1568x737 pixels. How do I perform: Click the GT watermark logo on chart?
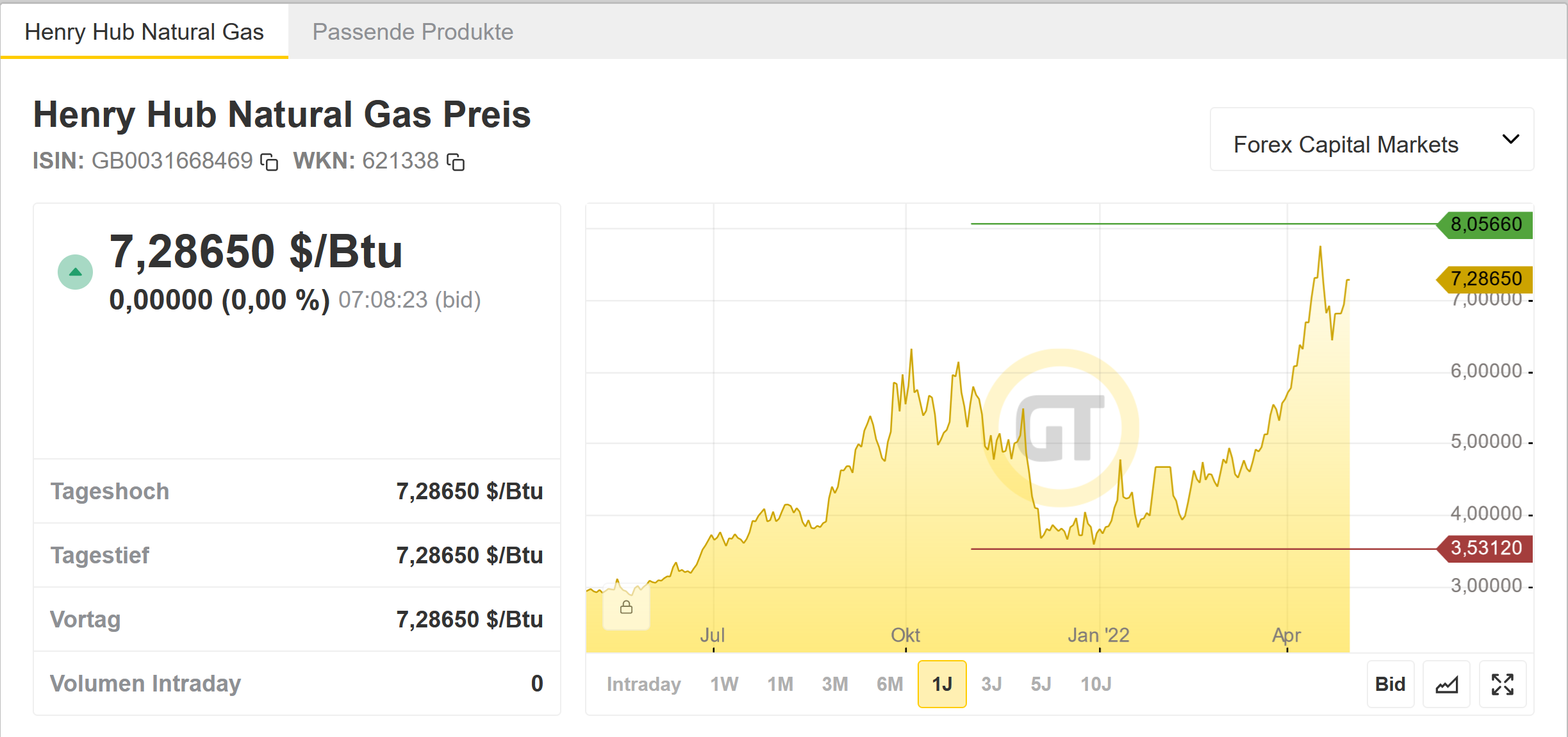pos(1060,427)
